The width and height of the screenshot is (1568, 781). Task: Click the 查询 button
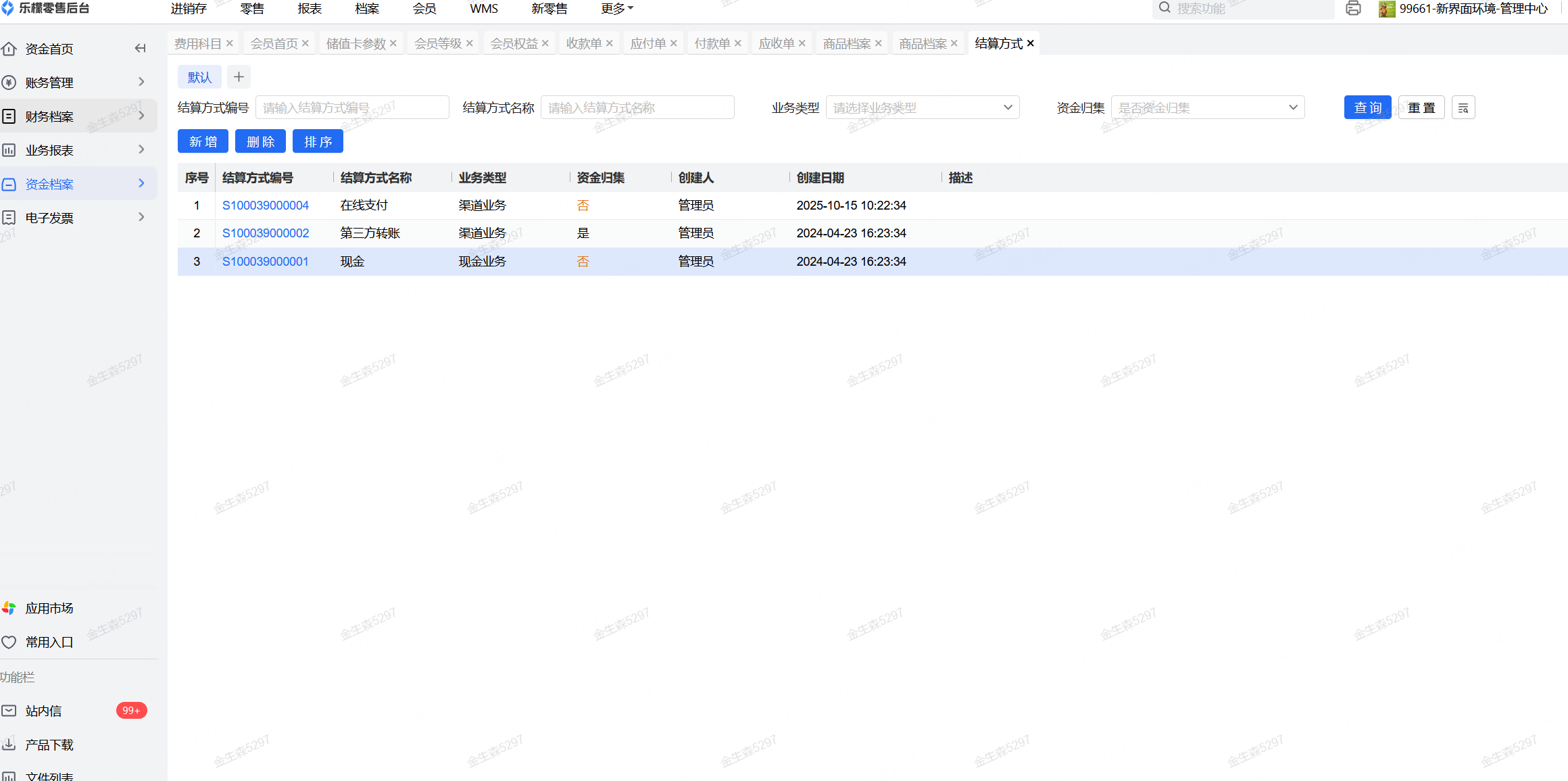coord(1367,108)
